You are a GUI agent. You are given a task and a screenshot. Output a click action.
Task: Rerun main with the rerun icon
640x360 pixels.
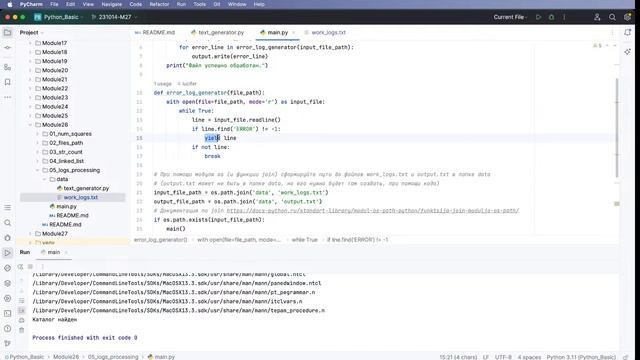tap(20, 267)
